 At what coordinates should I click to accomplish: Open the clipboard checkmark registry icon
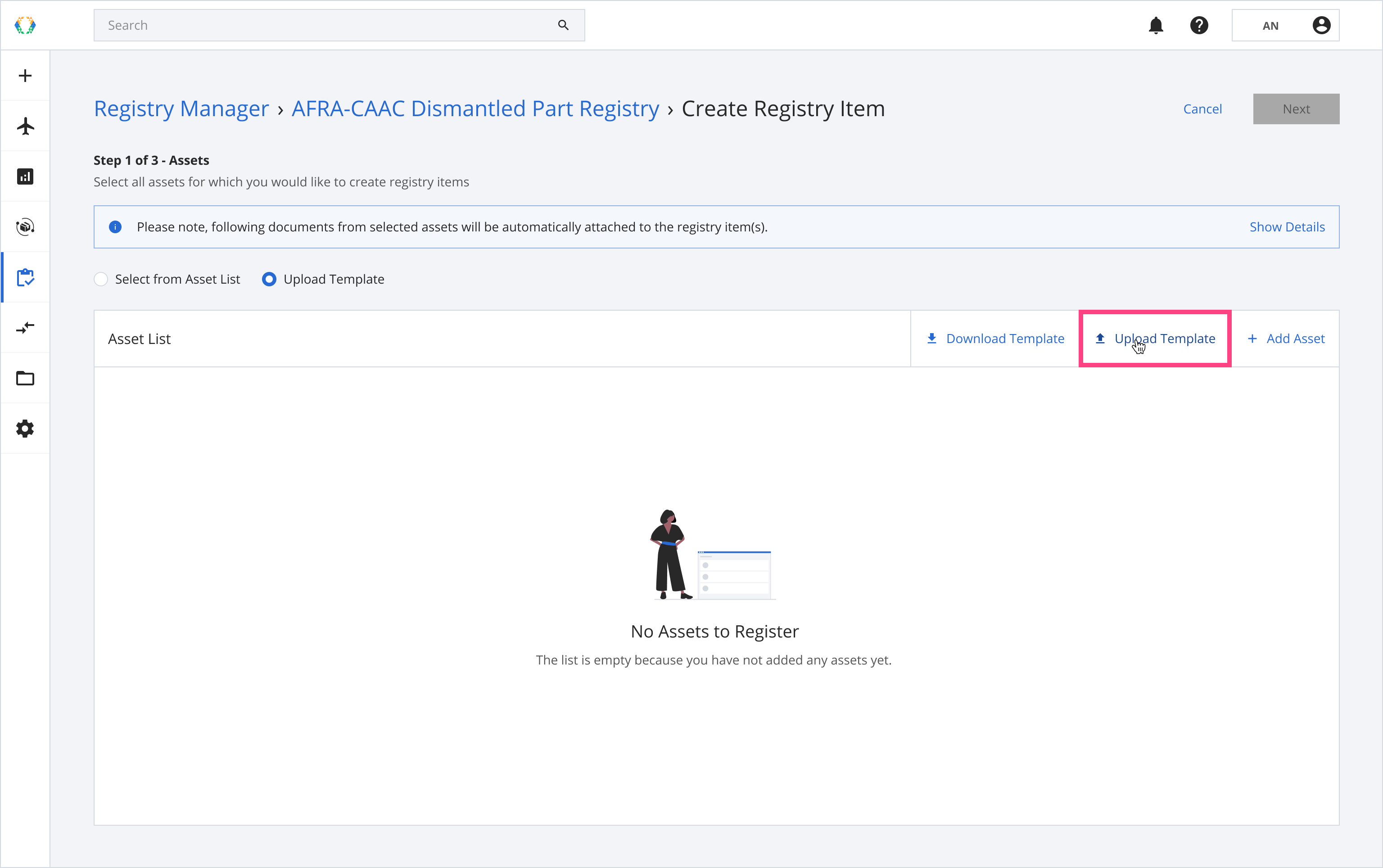pos(25,277)
